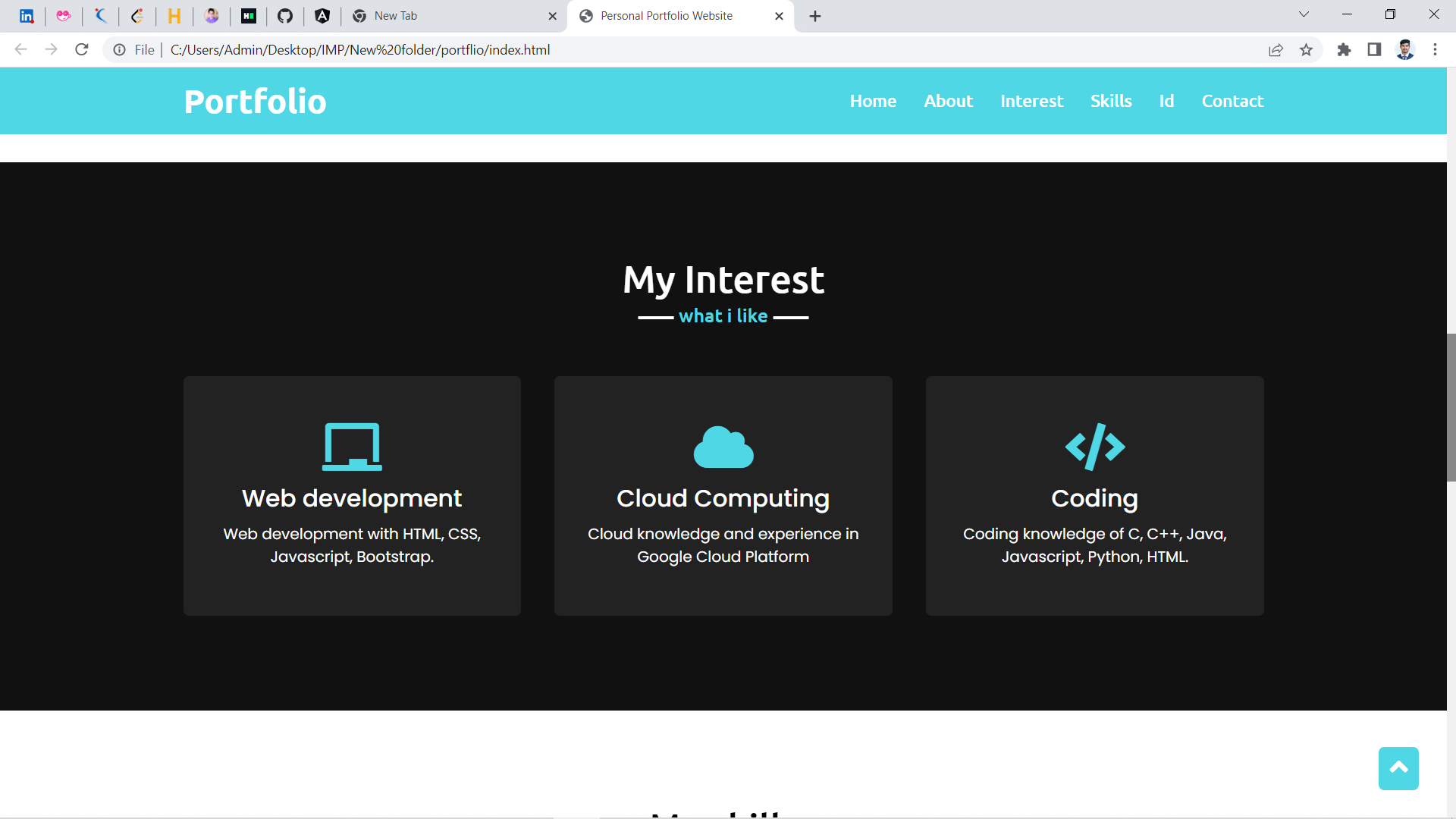Open the Skills navigation link
The width and height of the screenshot is (1456, 819).
1111,101
